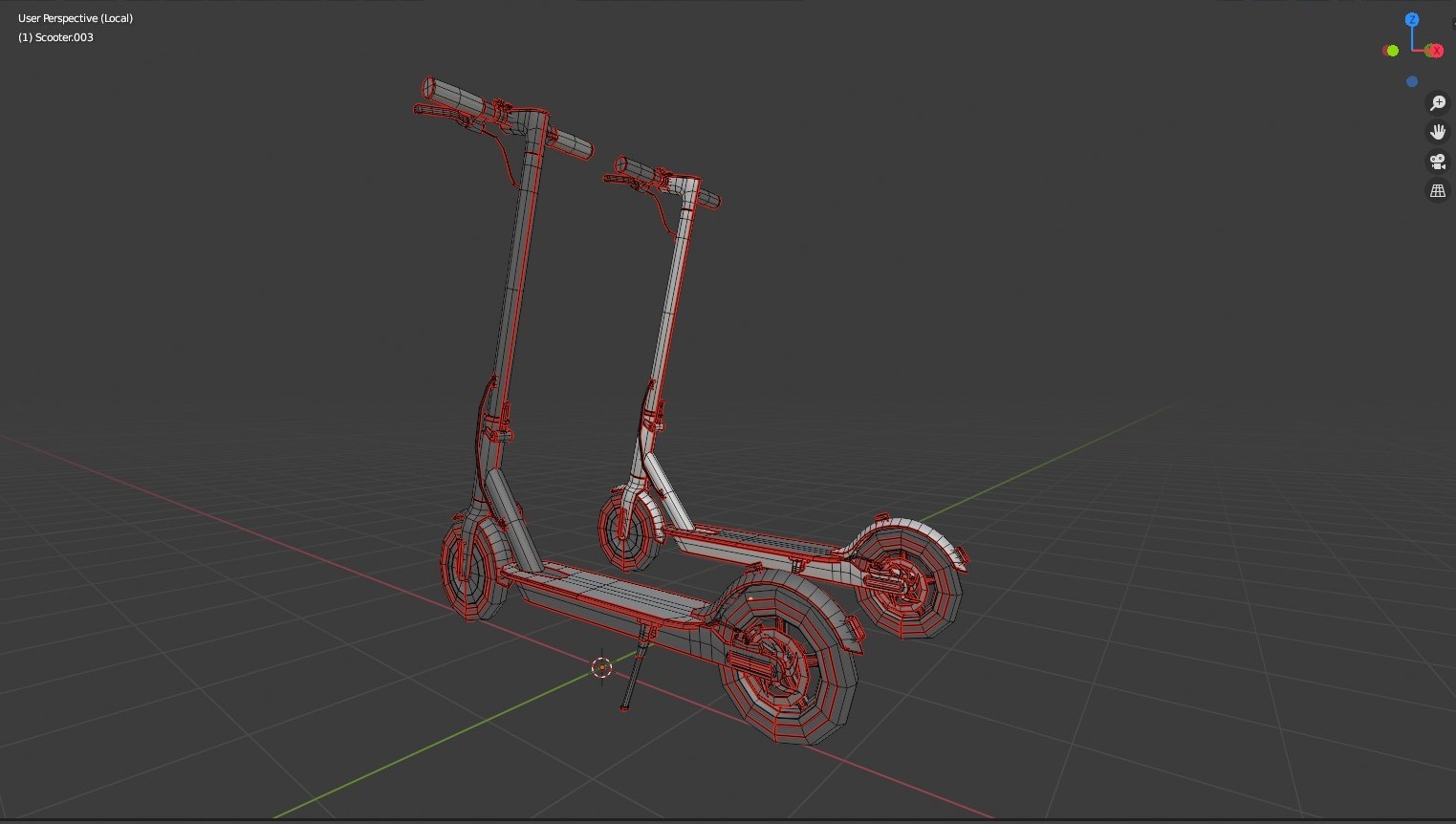
Task: Click the 3D cursor in the viewport
Action: point(602,667)
